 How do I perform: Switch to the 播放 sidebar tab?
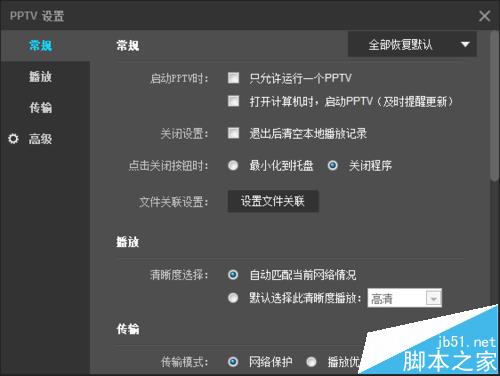[40, 77]
